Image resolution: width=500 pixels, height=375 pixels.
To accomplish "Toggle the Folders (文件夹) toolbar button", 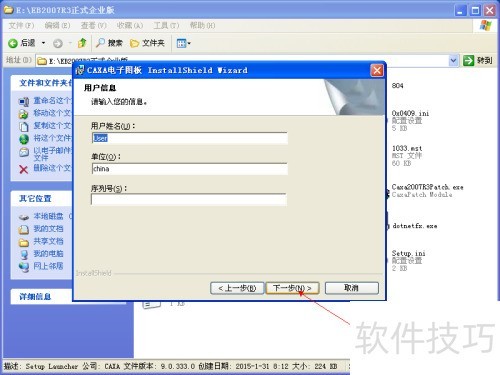I will (x=147, y=43).
